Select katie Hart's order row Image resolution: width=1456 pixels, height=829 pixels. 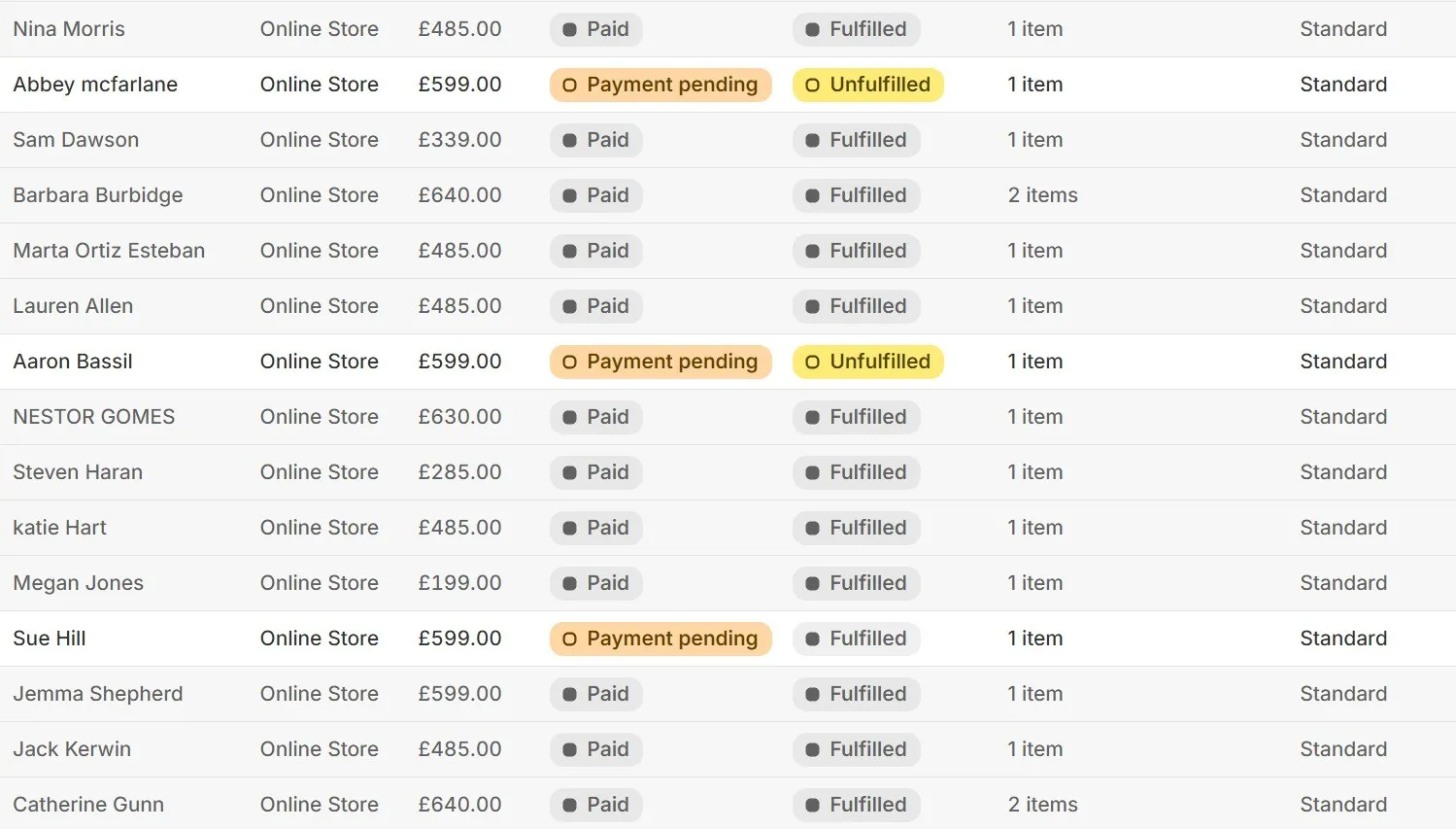point(60,528)
